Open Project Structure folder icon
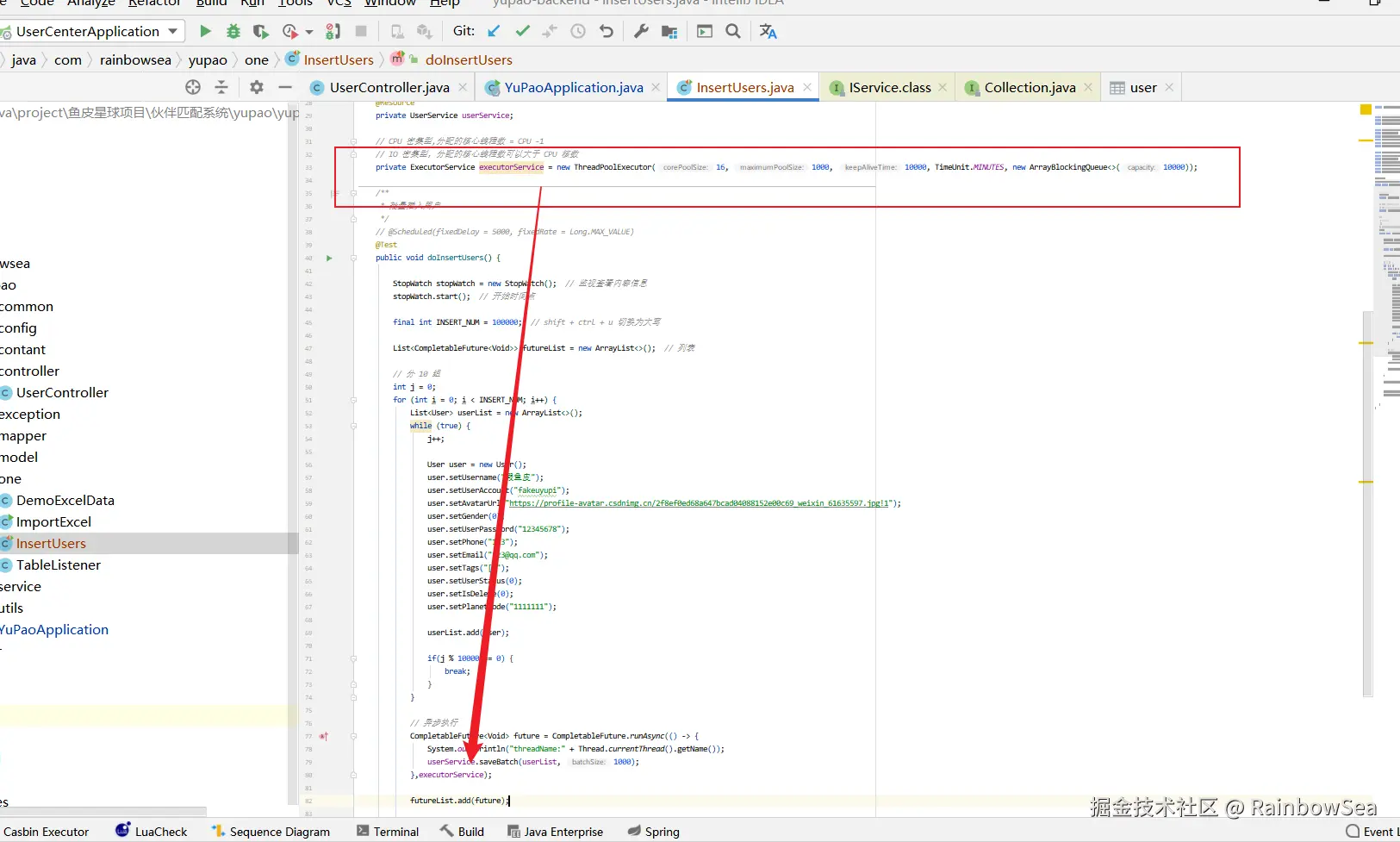Screen dimensions: 1400x842 coord(669,31)
